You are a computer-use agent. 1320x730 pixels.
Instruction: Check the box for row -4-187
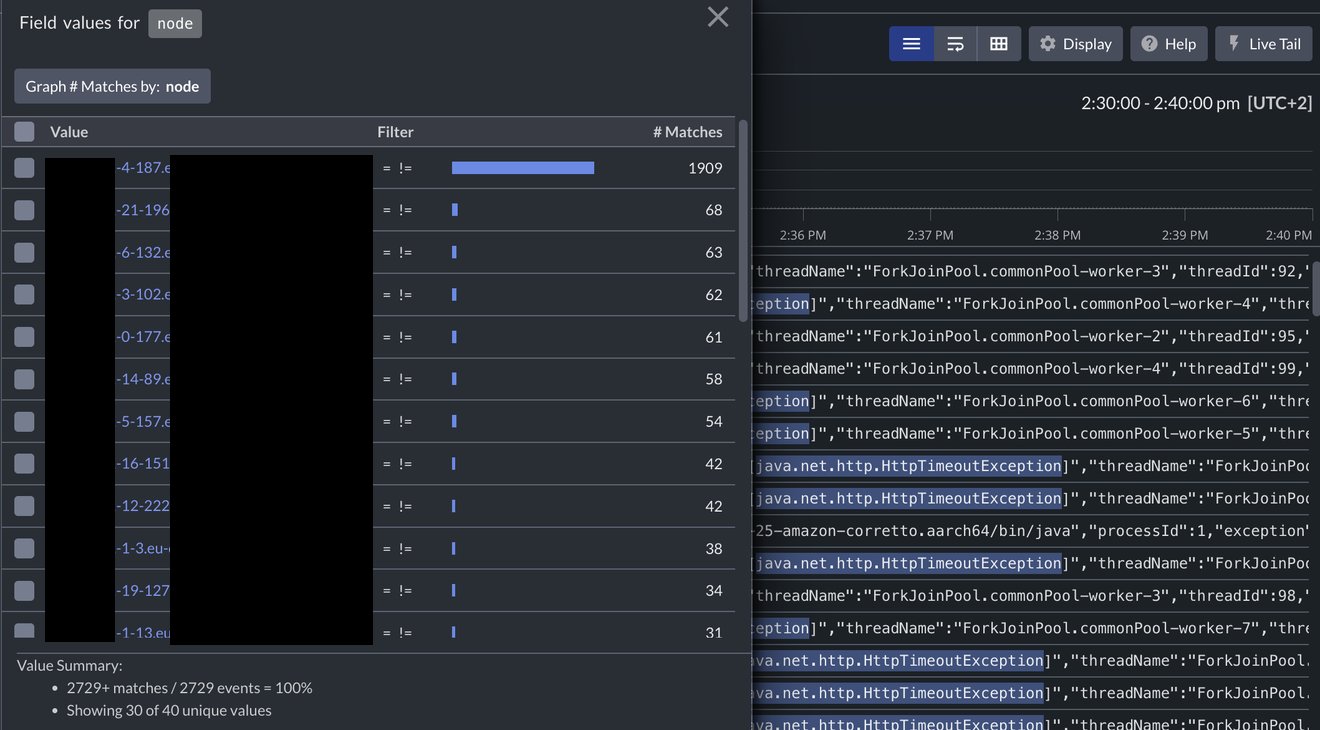point(24,168)
